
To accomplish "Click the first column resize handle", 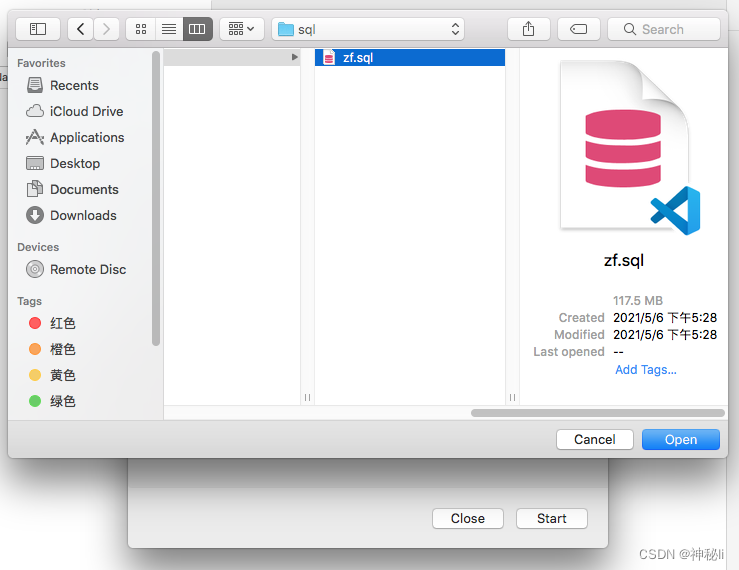I will tap(307, 397).
